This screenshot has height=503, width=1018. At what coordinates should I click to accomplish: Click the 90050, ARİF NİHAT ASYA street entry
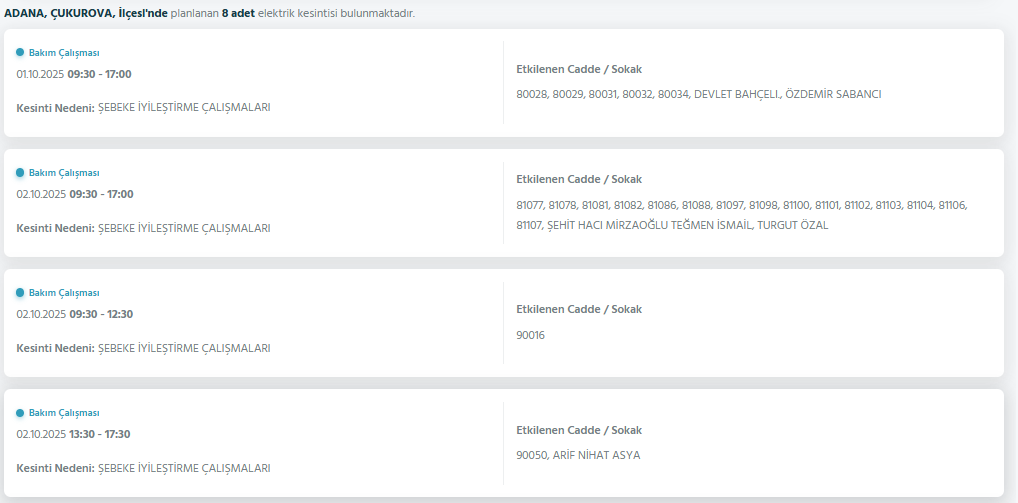pyautogui.click(x=578, y=455)
